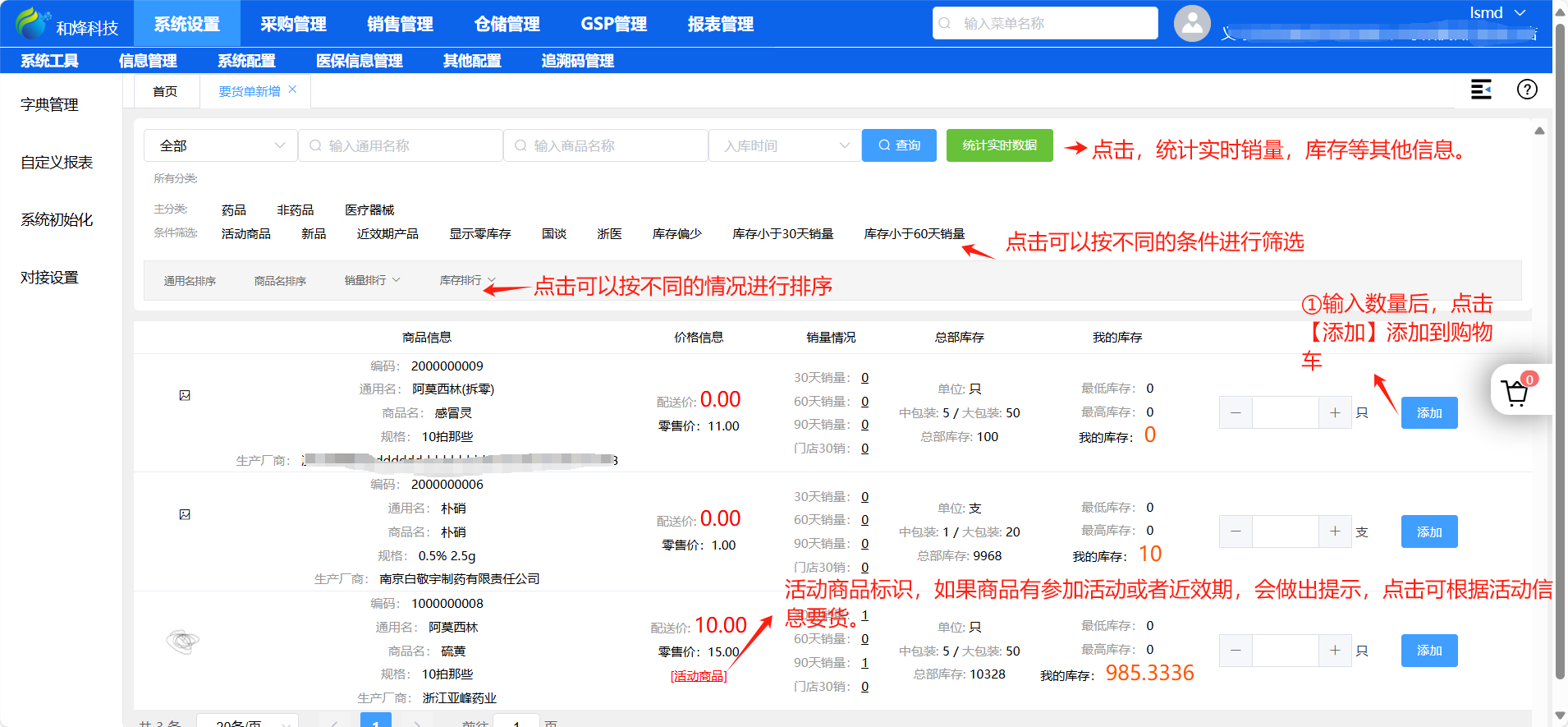This screenshot has width=1568, height=727.
Task: Click minus stepper for 阿莫西林(拆零) row
Action: [x=1236, y=412]
